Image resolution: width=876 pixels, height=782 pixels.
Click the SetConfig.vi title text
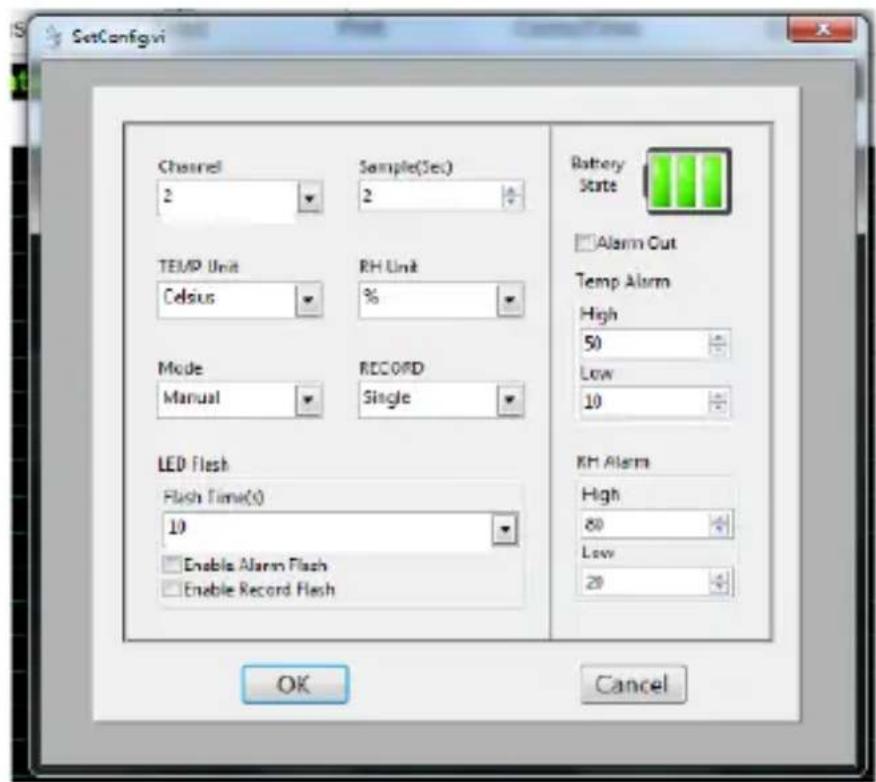[x=118, y=37]
